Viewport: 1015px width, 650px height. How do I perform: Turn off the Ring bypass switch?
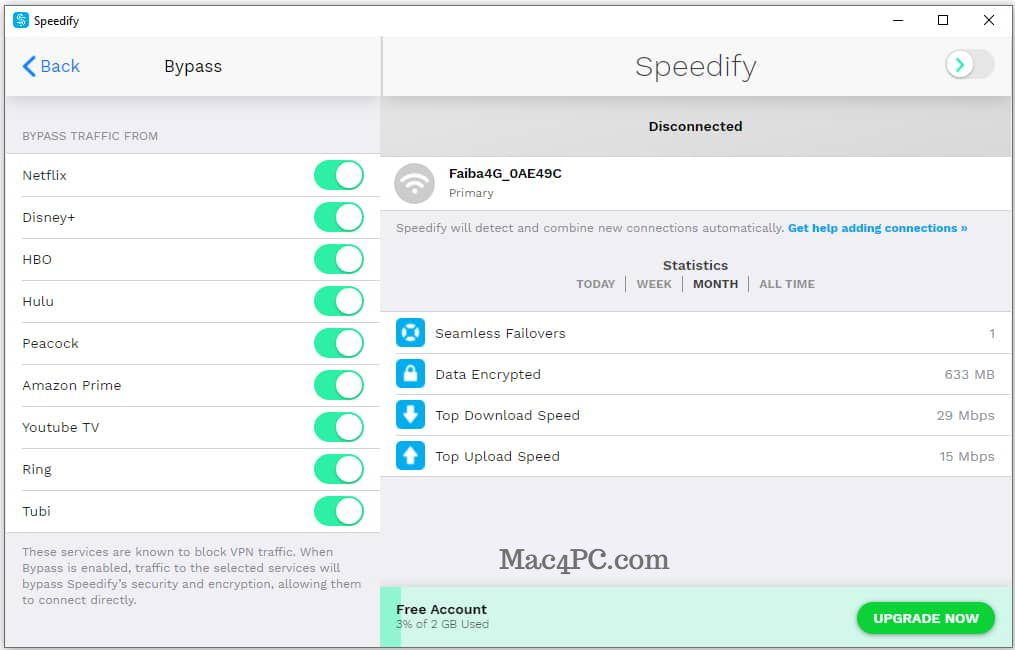(339, 469)
